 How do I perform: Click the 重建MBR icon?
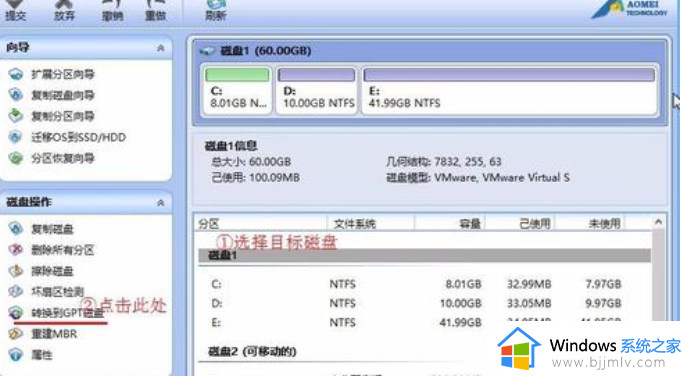(x=16, y=334)
